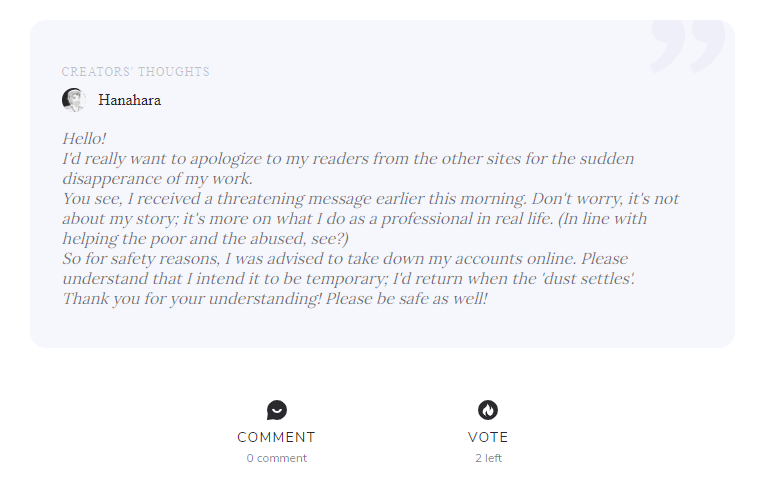Open Hanahara's profile avatar
The width and height of the screenshot is (757, 498).
[x=73, y=100]
